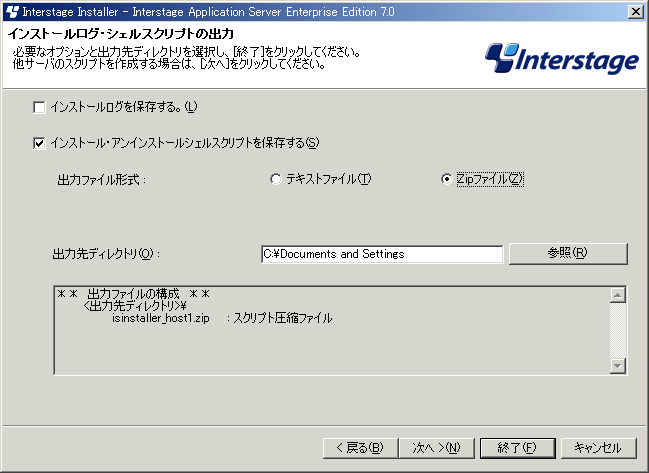Click the スクリプト圧縮ファイル description text
Viewport: 649px width, 473px height.
pyautogui.click(x=283, y=318)
